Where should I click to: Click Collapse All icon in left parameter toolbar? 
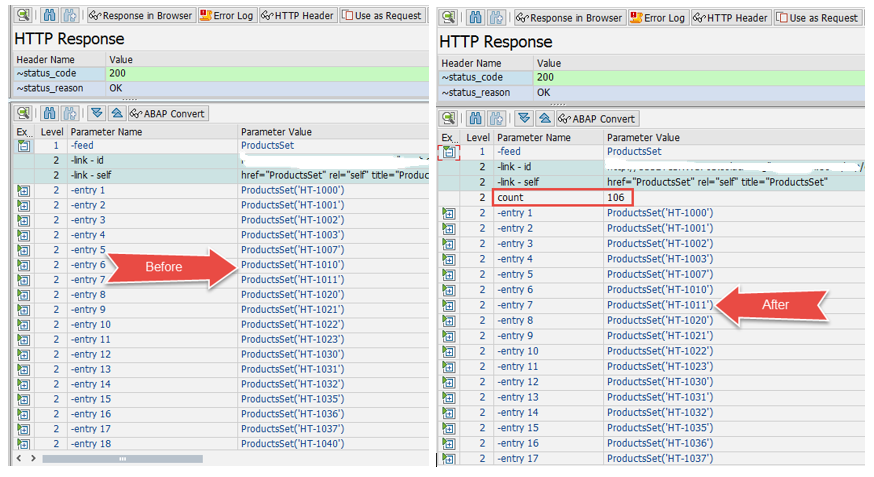[116, 114]
